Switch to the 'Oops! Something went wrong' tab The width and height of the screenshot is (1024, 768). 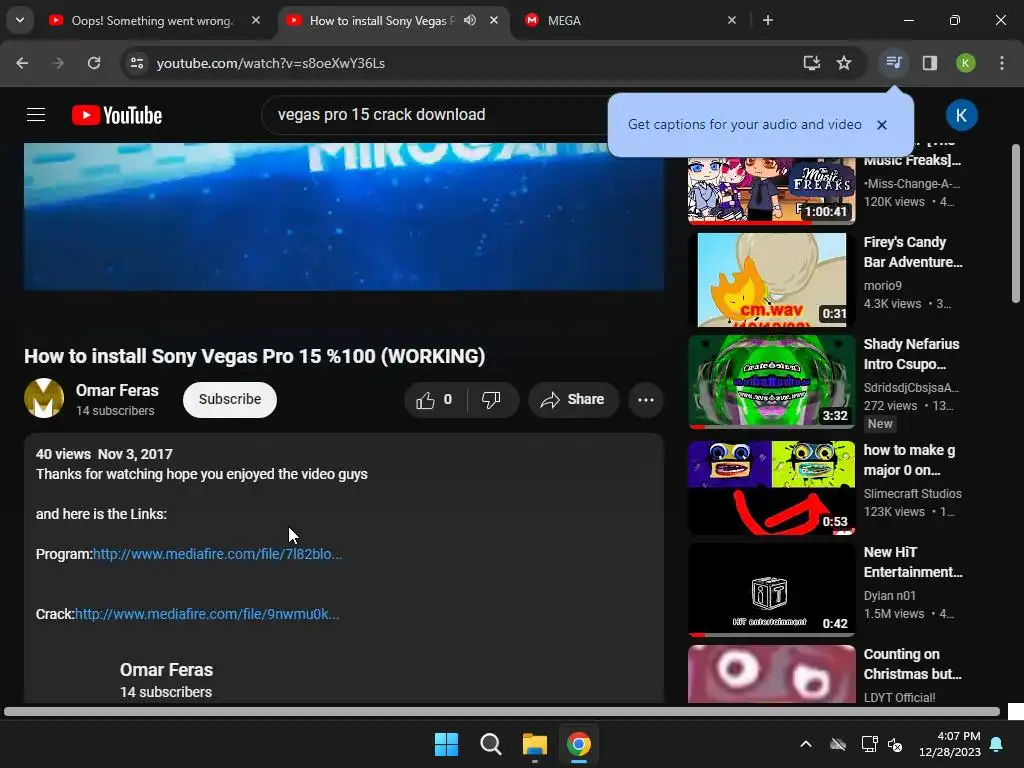(x=155, y=20)
